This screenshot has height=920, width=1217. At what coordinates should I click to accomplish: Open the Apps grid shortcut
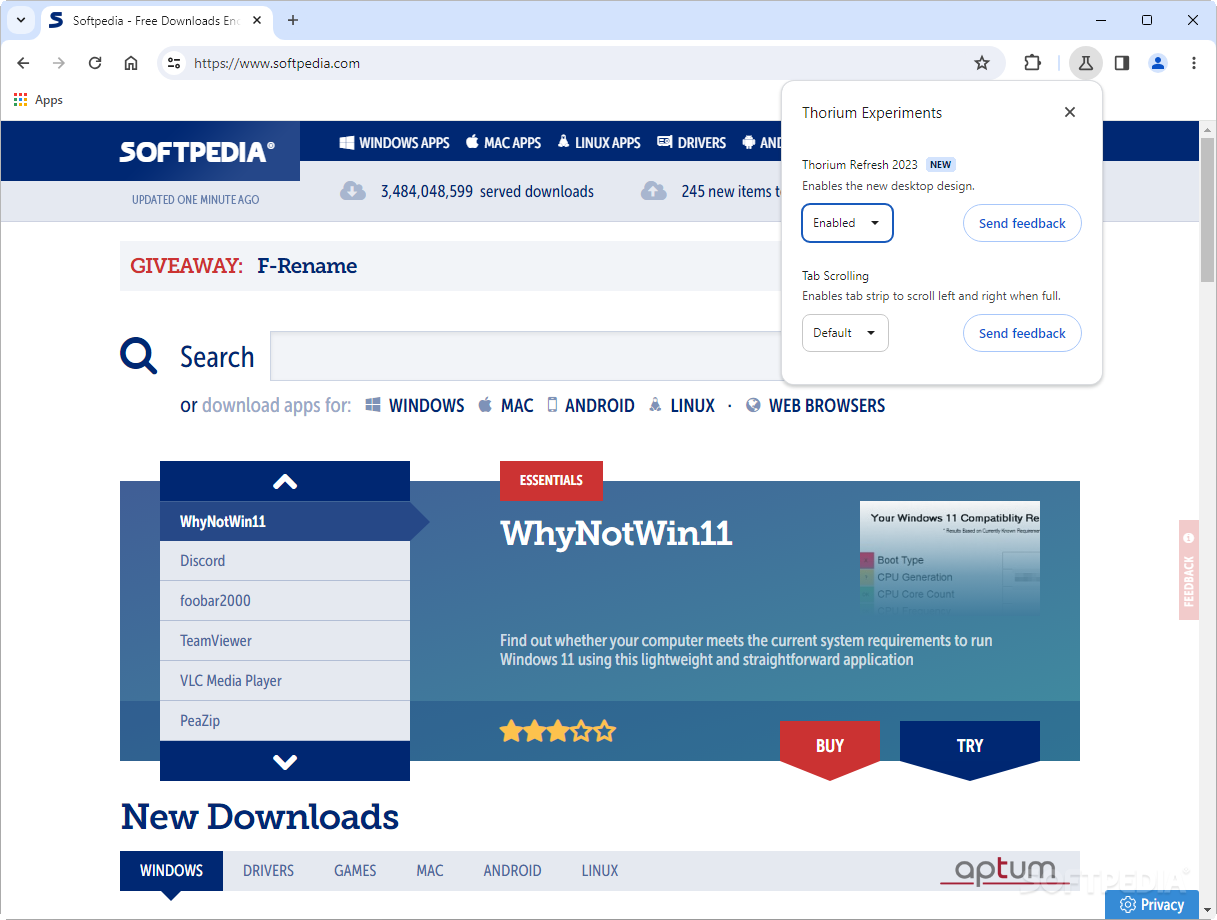(38, 100)
